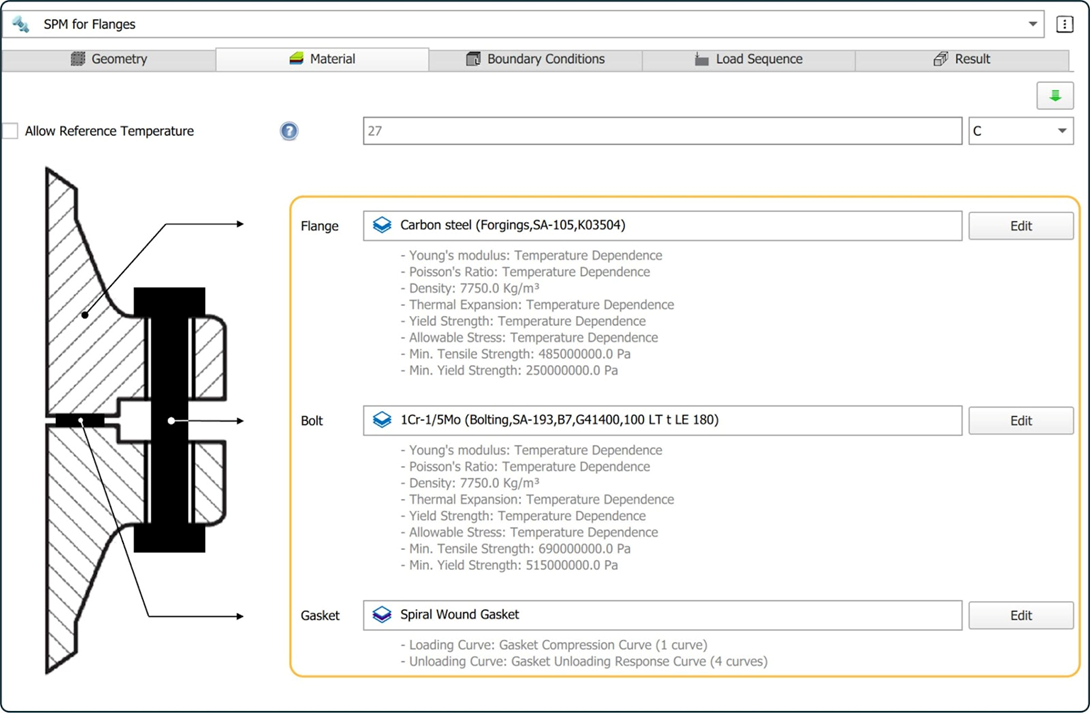Click the green download arrow button
Screen dimensions: 1090x713
1055,96
